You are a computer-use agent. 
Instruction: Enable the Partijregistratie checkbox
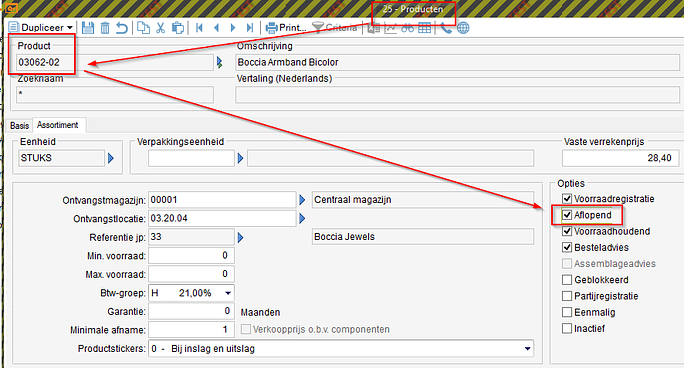567,296
